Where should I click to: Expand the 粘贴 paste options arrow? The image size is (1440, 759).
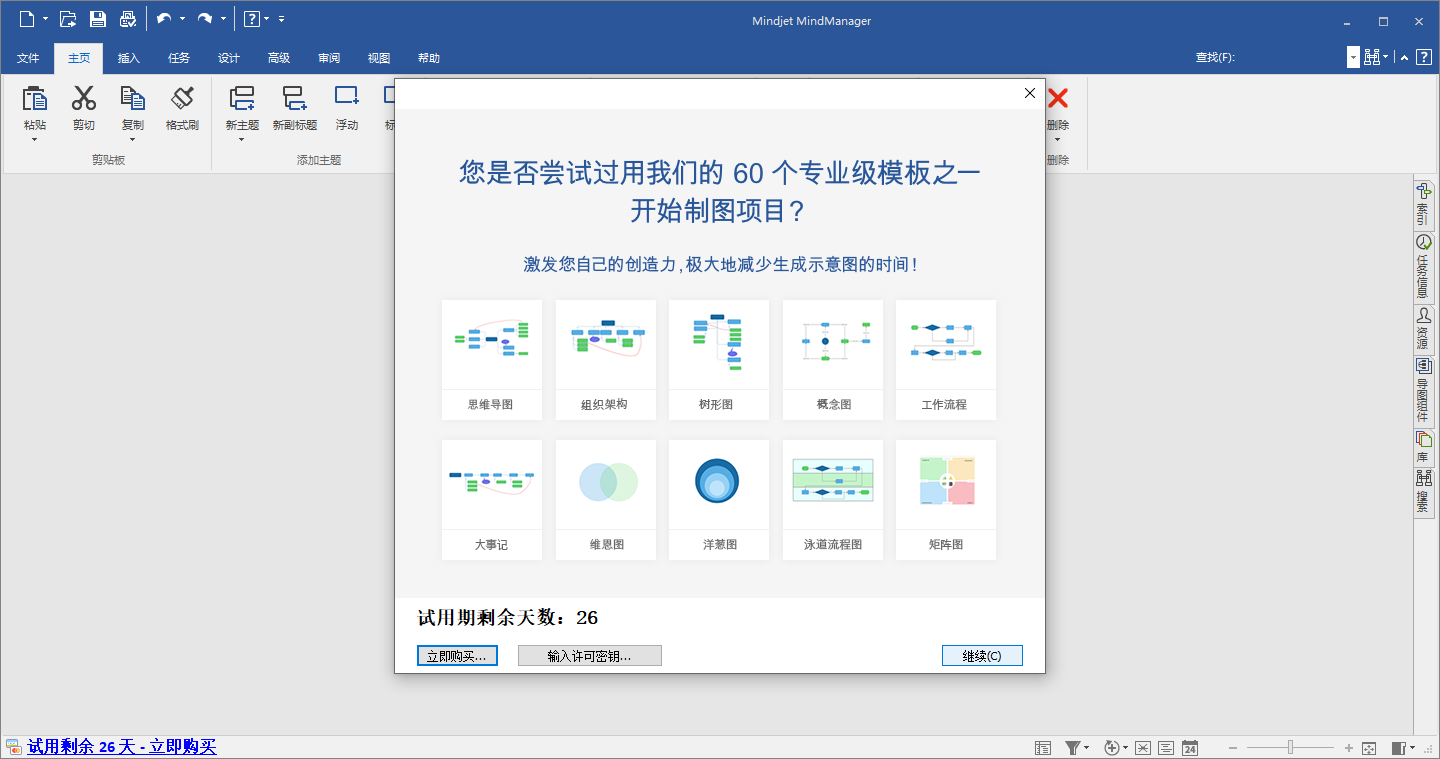tap(35, 139)
